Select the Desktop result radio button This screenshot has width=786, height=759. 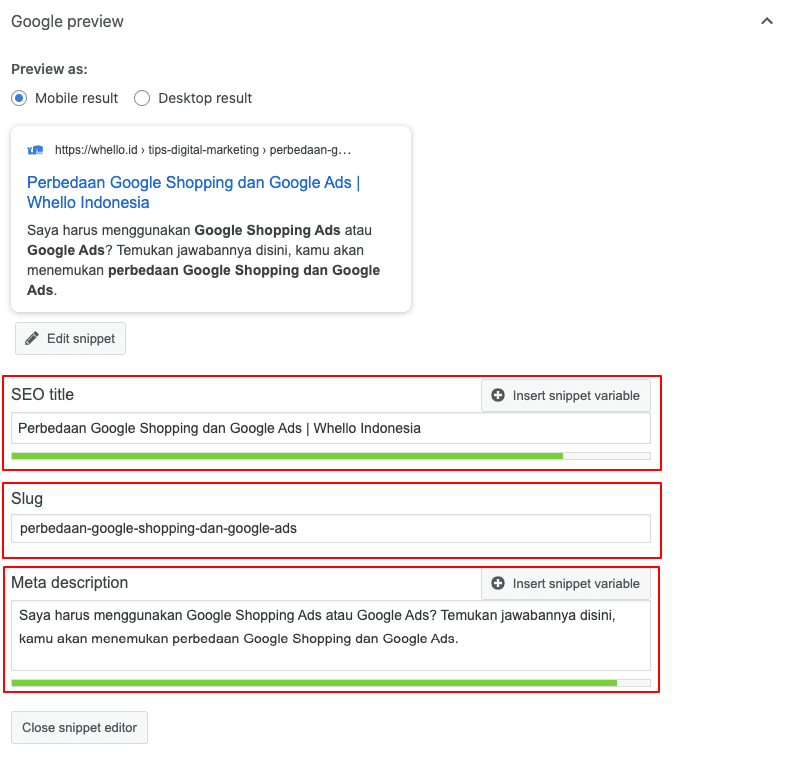coord(142,98)
